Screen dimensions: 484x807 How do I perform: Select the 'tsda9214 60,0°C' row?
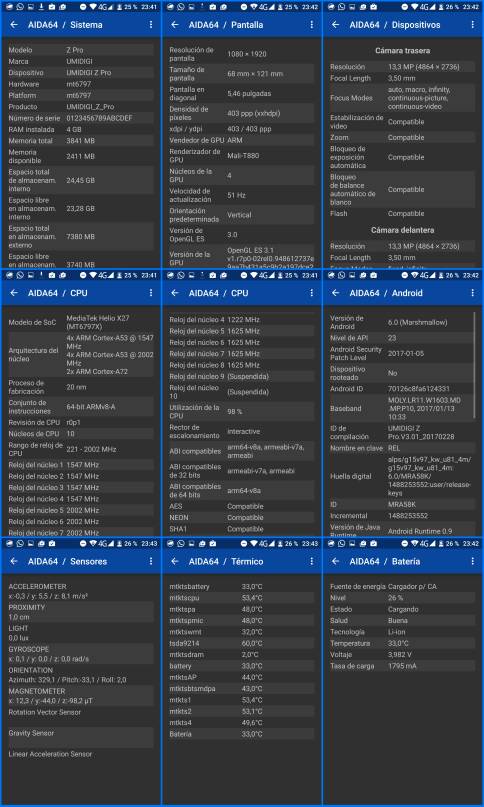pos(241,643)
